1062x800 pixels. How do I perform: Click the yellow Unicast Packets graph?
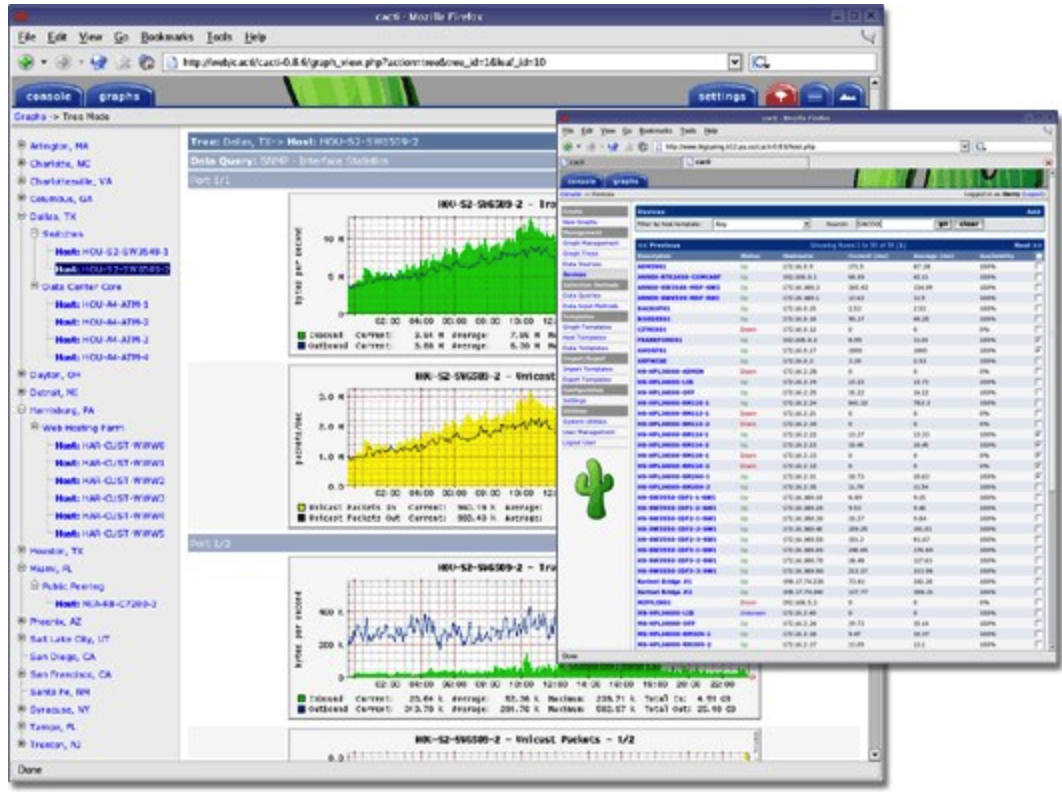tap(424, 446)
